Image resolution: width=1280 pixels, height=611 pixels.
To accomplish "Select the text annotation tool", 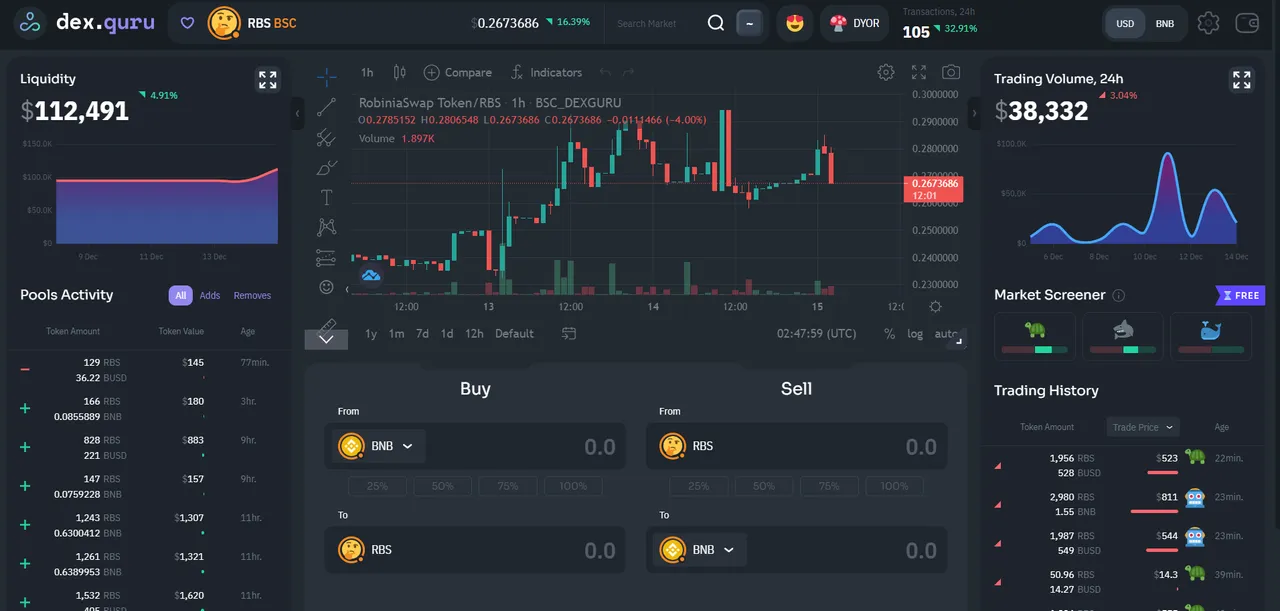I will (326, 197).
